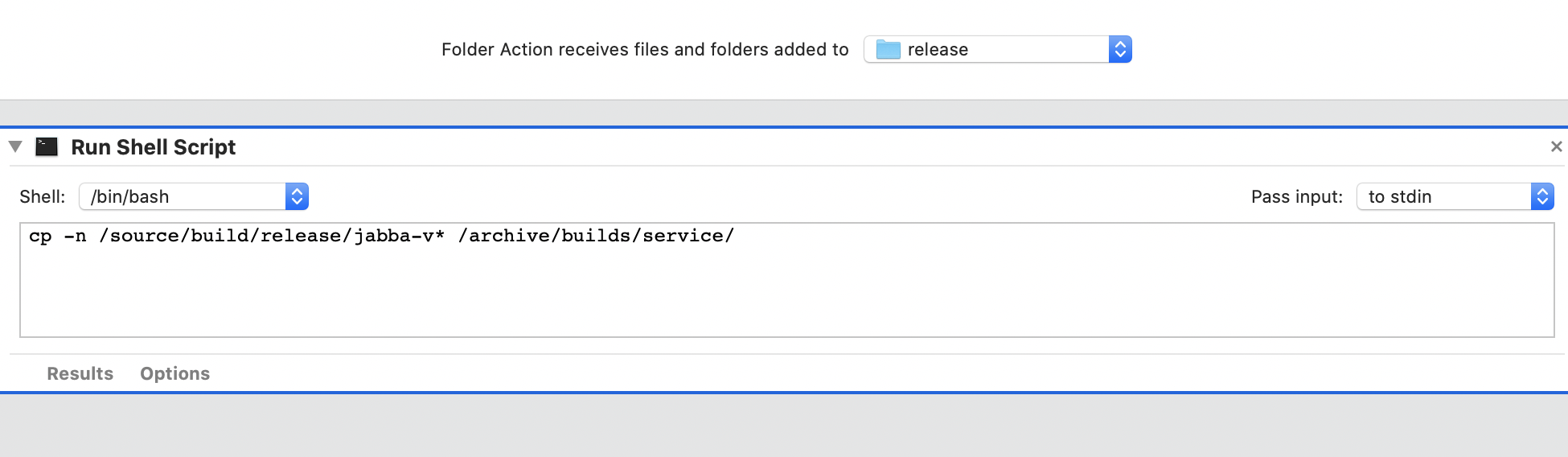The width and height of the screenshot is (1568, 457).
Task: Click the blue arrows on the to stdin popup
Action: 1542,196
